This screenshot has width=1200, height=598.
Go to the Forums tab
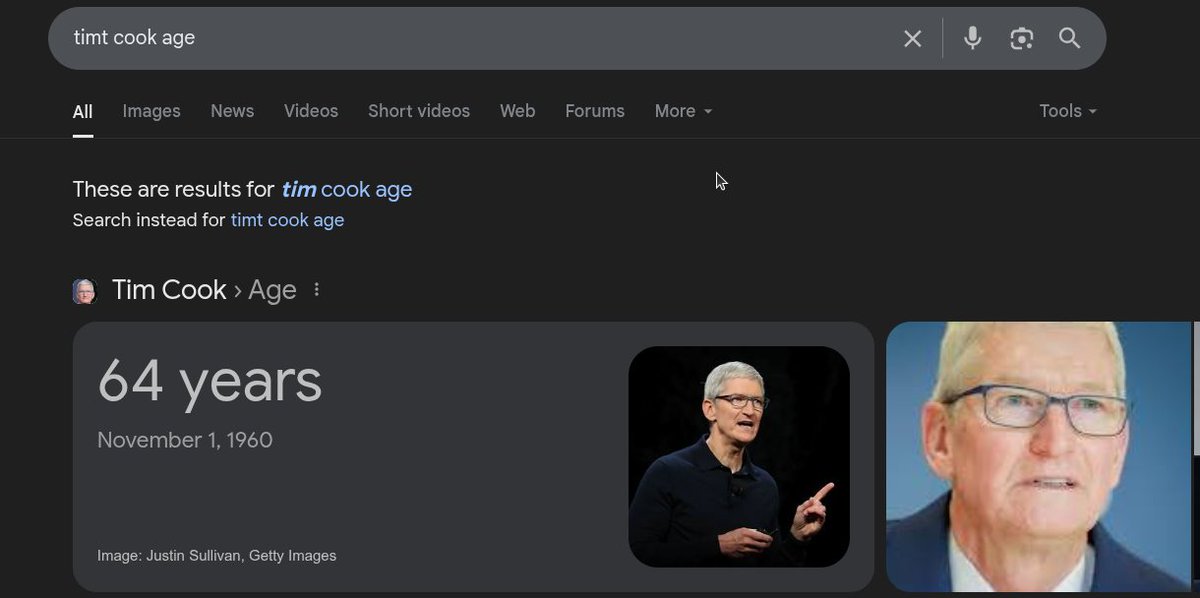[x=595, y=111]
